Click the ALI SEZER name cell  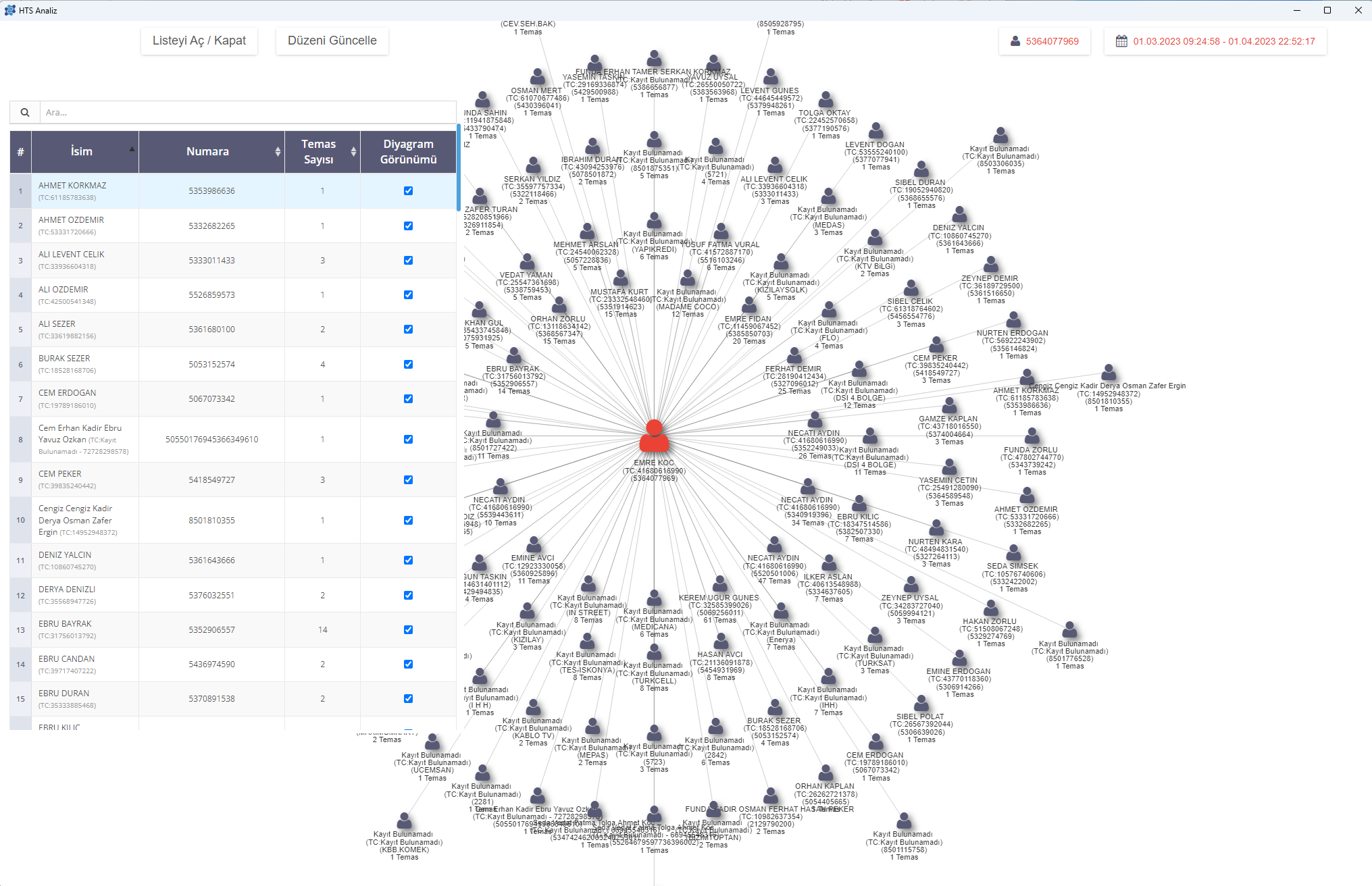85,330
